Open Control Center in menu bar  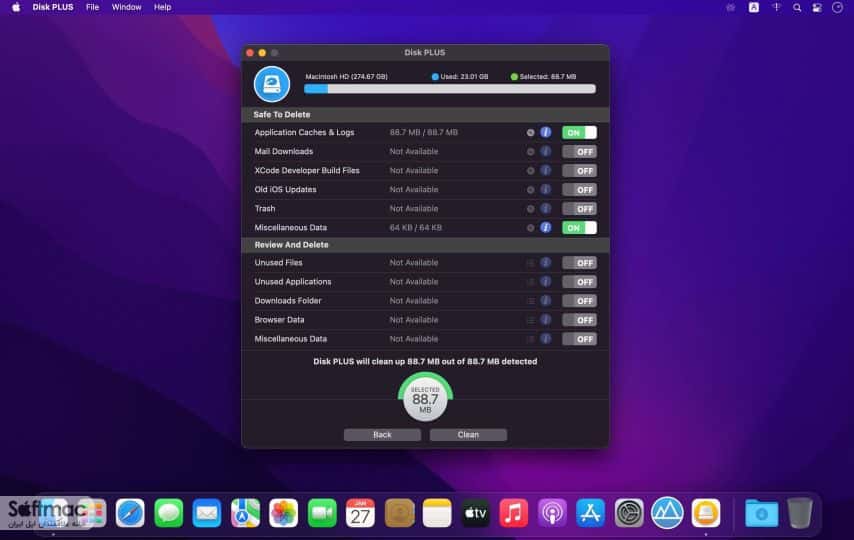(817, 8)
